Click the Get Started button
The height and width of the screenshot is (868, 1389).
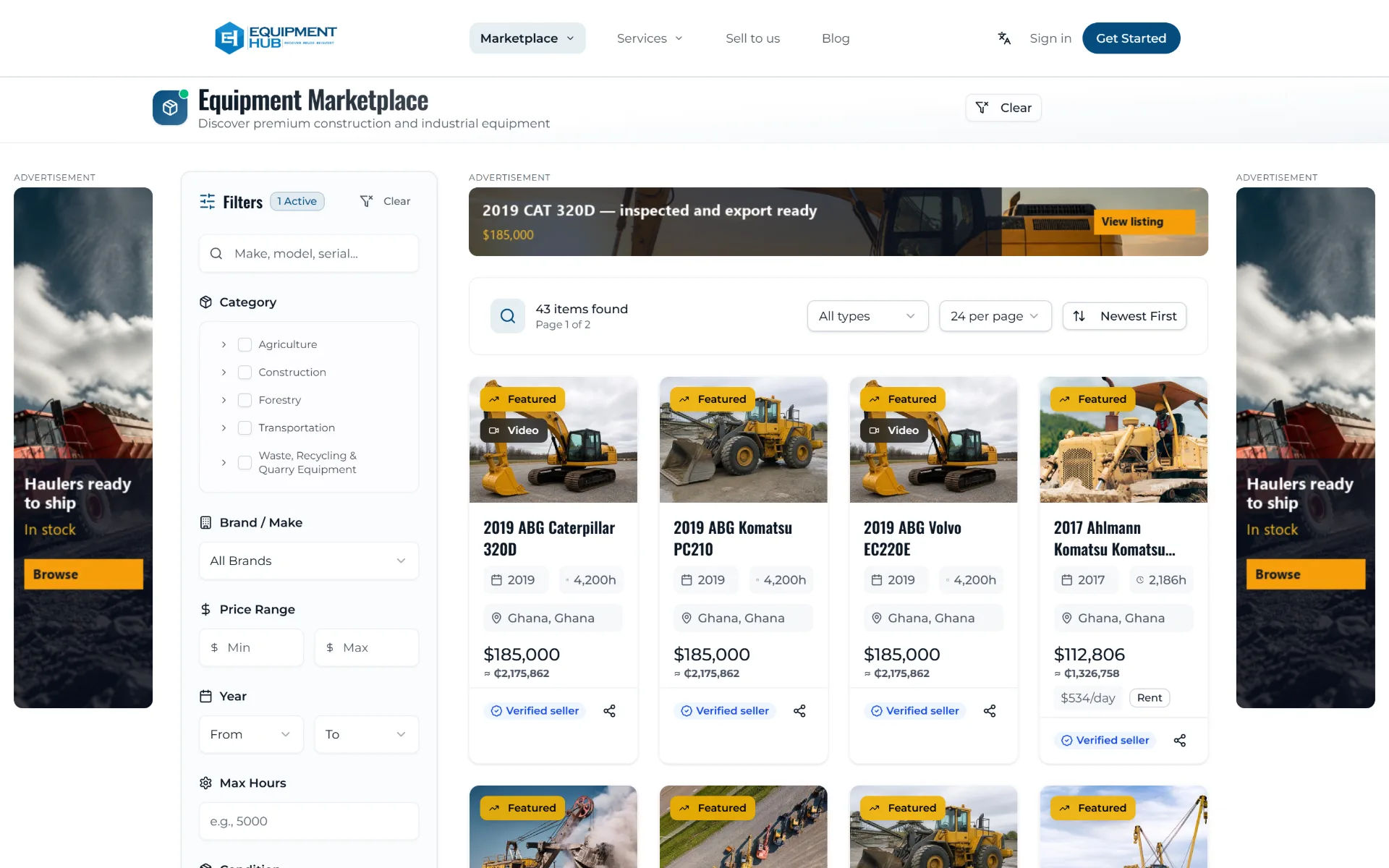point(1131,38)
